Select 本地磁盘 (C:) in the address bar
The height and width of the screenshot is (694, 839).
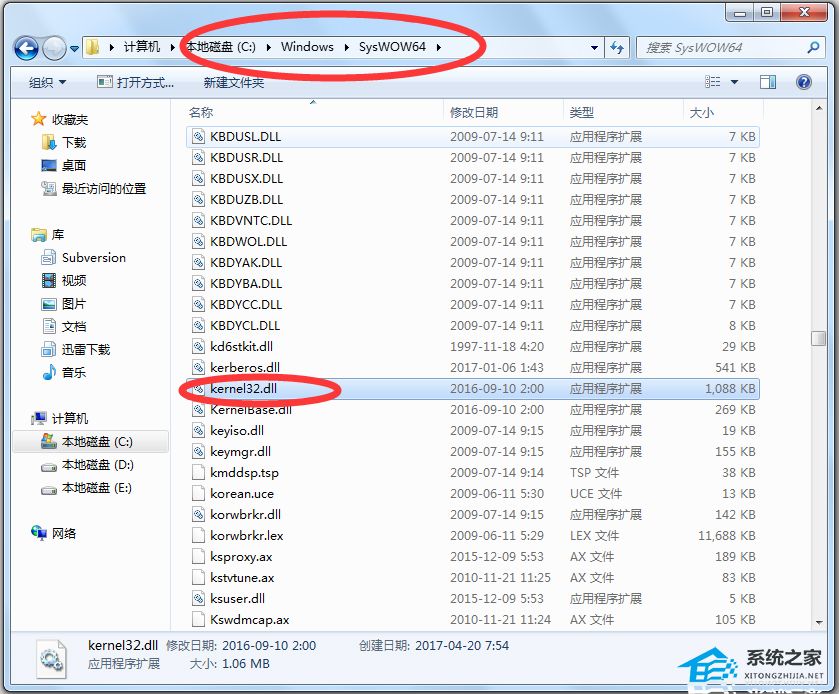point(220,47)
